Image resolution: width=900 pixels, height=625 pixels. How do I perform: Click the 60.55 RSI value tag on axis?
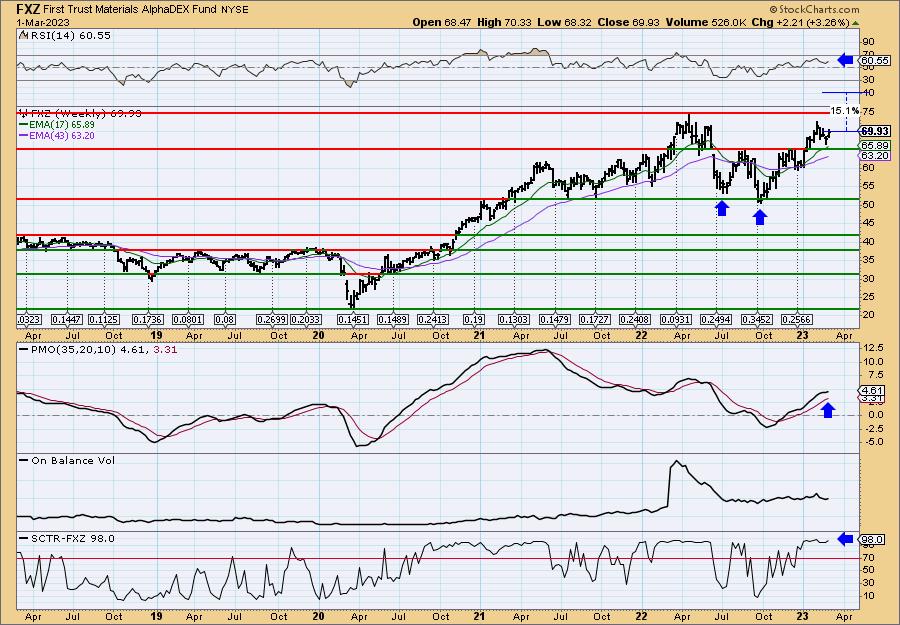pyautogui.click(x=875, y=60)
